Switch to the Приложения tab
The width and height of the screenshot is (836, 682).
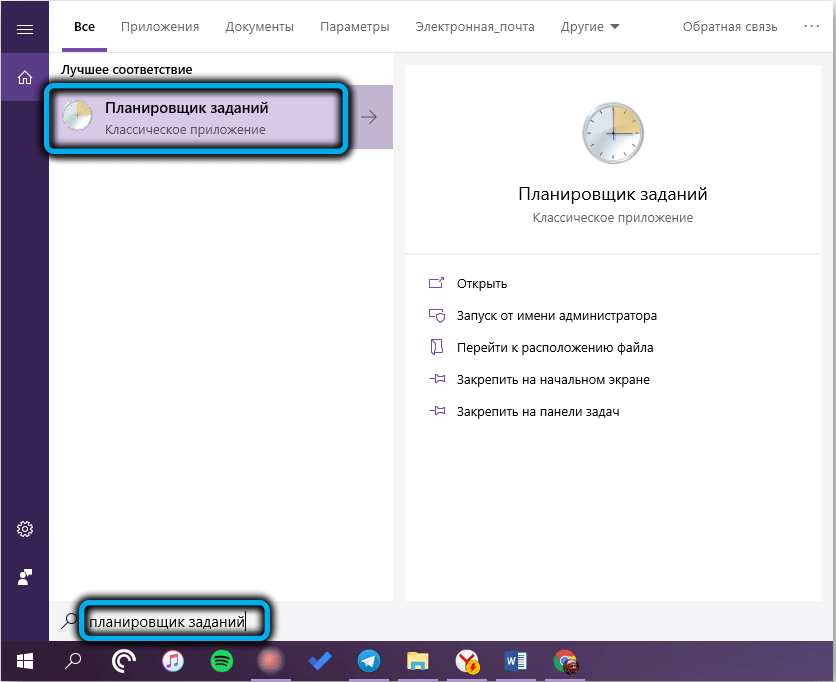pos(160,27)
